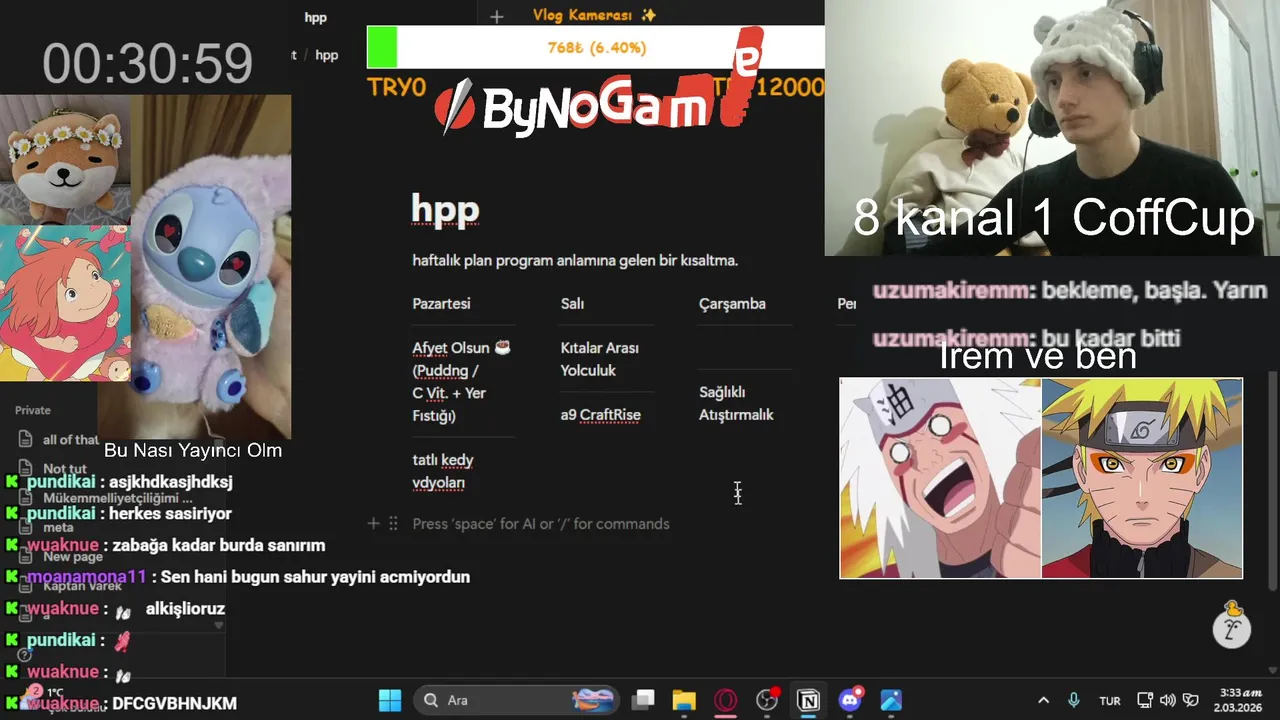Click the hpp page title
This screenshot has width=1280, height=720.
coord(446,209)
